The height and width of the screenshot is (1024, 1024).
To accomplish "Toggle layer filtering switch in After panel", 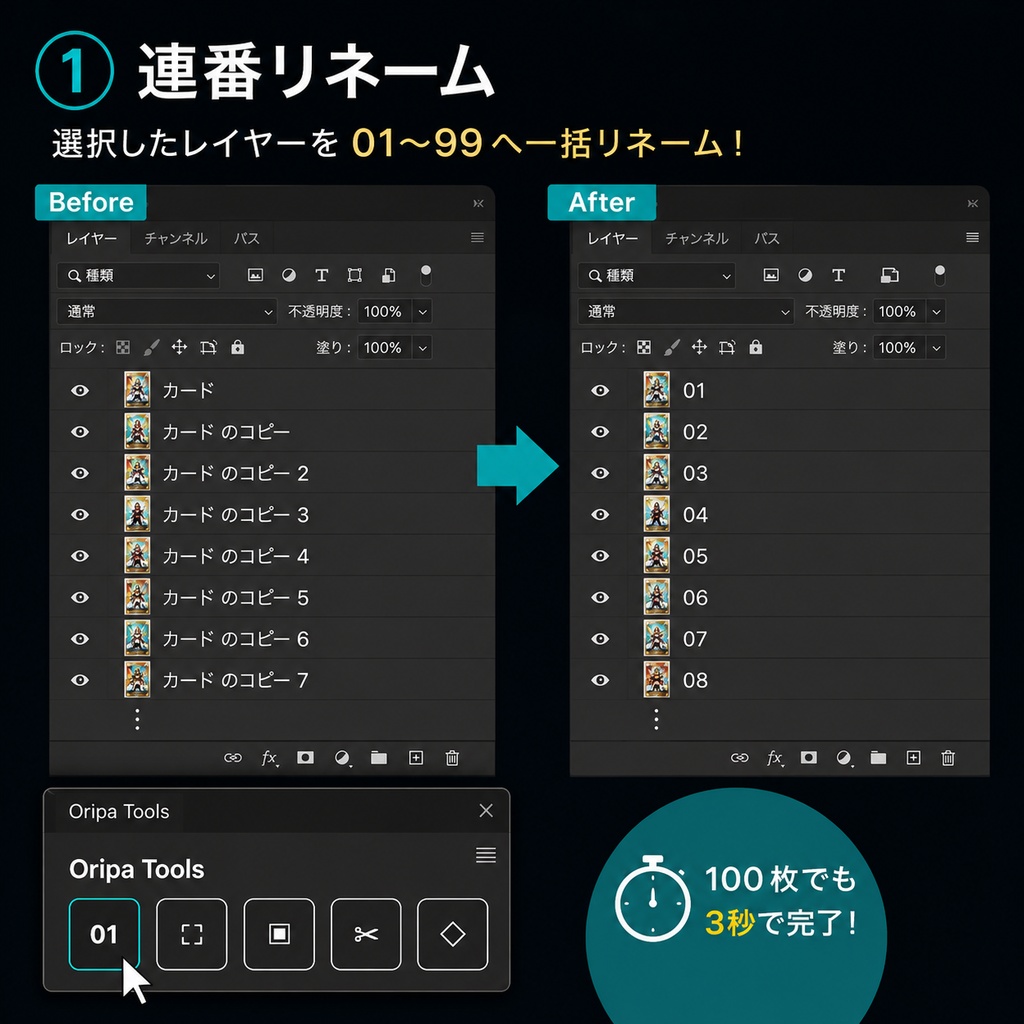I will (940, 275).
